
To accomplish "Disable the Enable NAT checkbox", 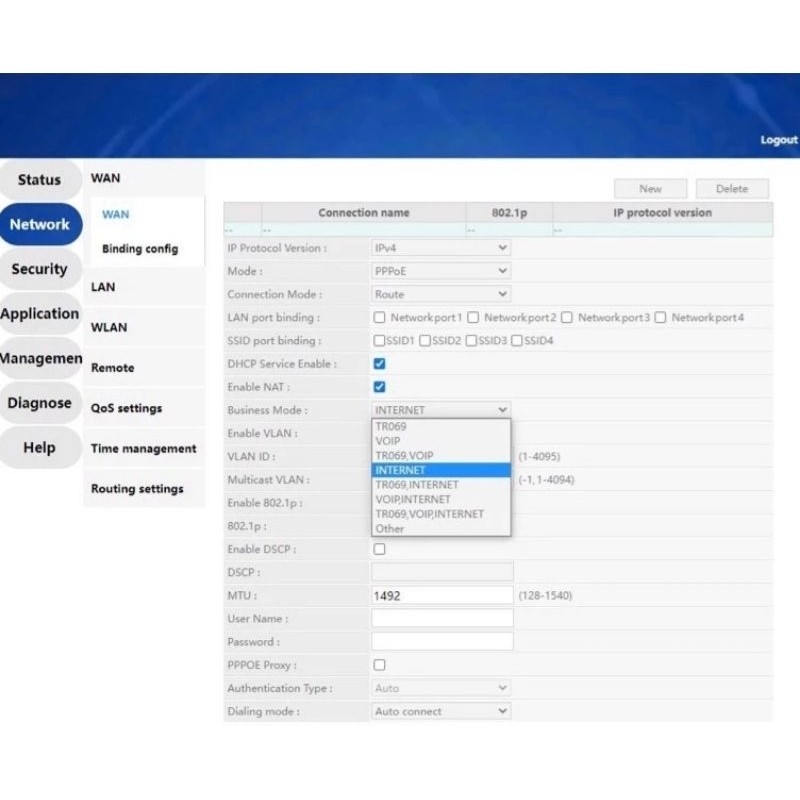I will (x=379, y=387).
